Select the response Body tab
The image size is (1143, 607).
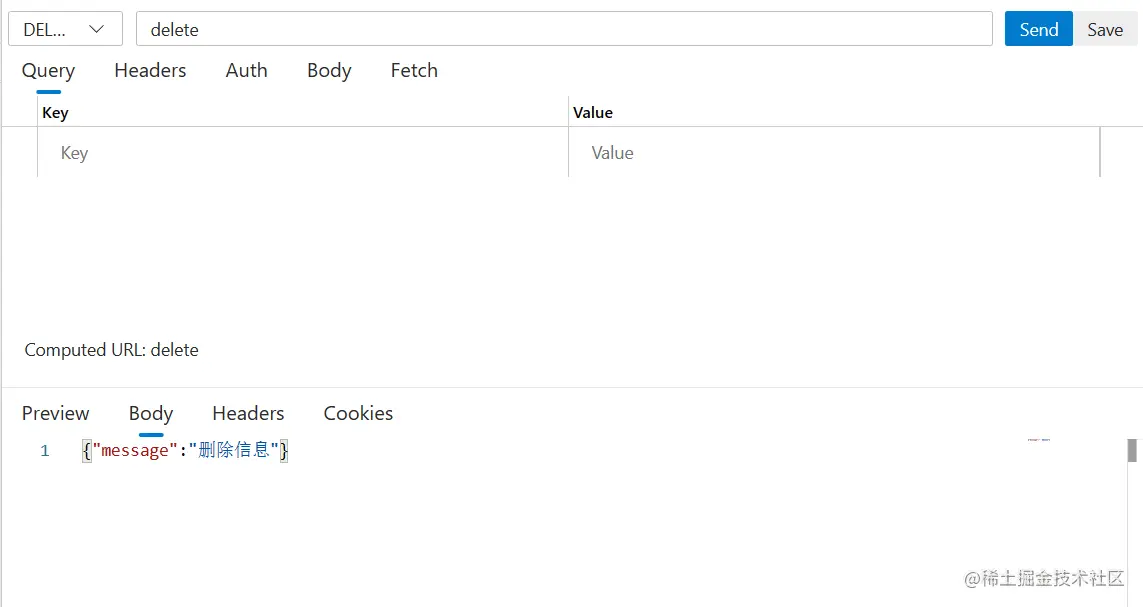[151, 414]
